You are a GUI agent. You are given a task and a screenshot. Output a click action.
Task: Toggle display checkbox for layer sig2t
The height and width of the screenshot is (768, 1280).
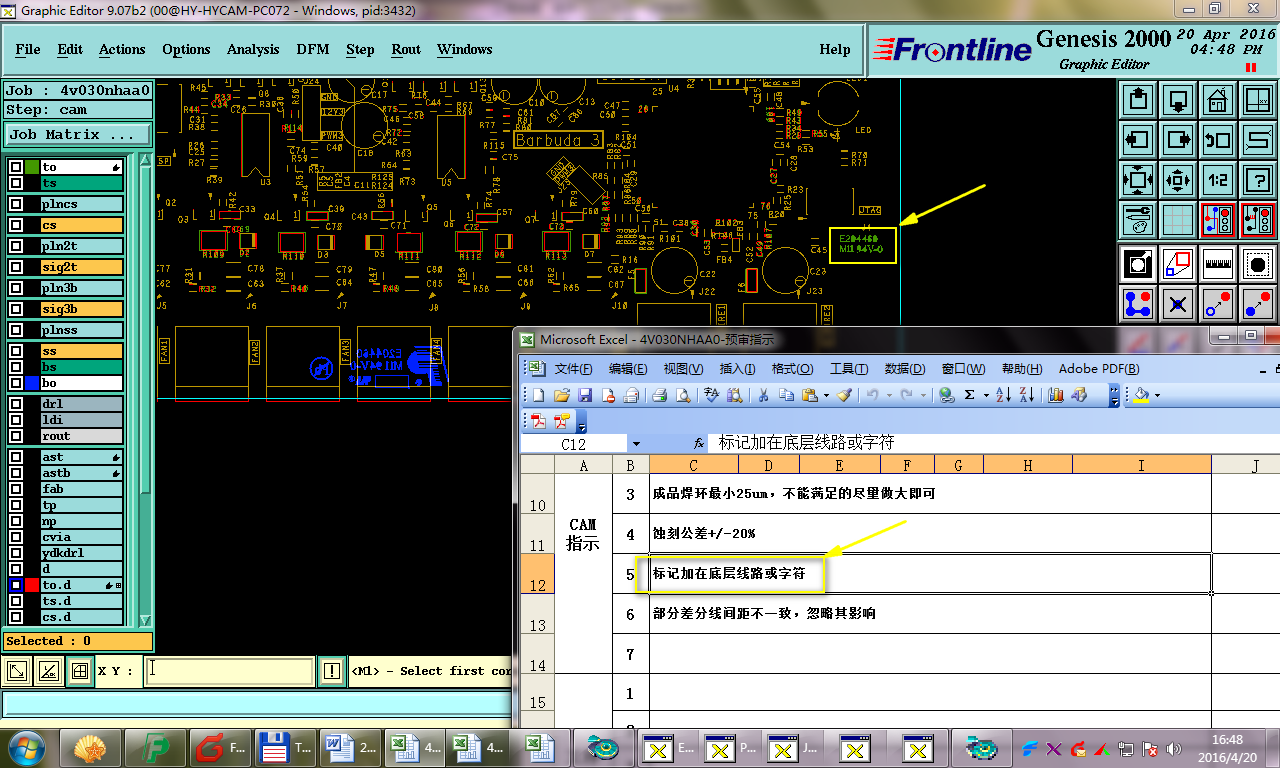coord(16,267)
